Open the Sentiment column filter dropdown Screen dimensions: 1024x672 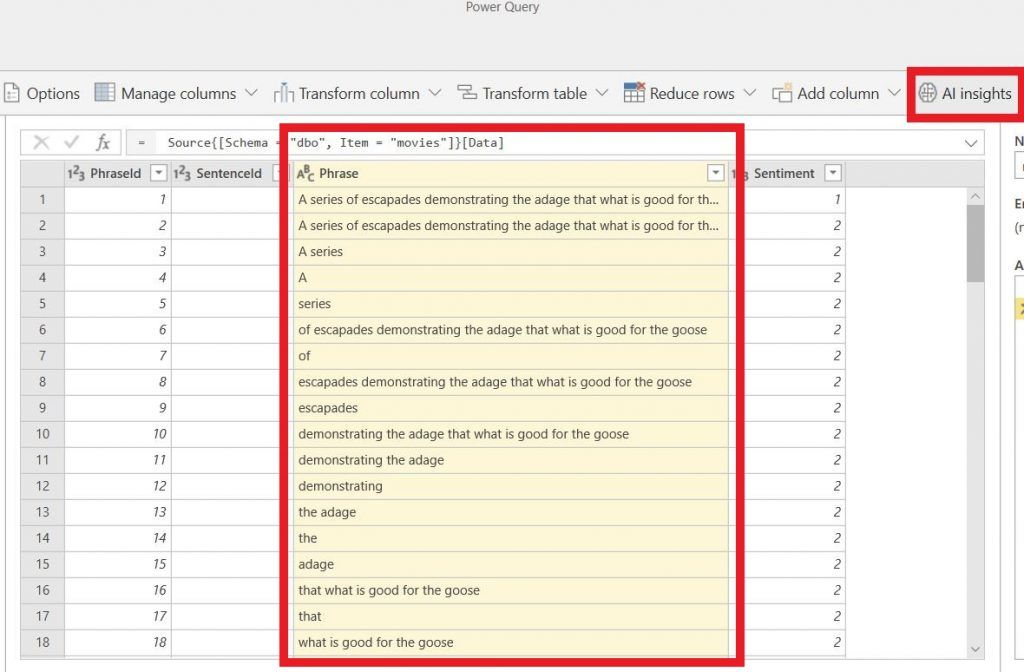[x=833, y=173]
